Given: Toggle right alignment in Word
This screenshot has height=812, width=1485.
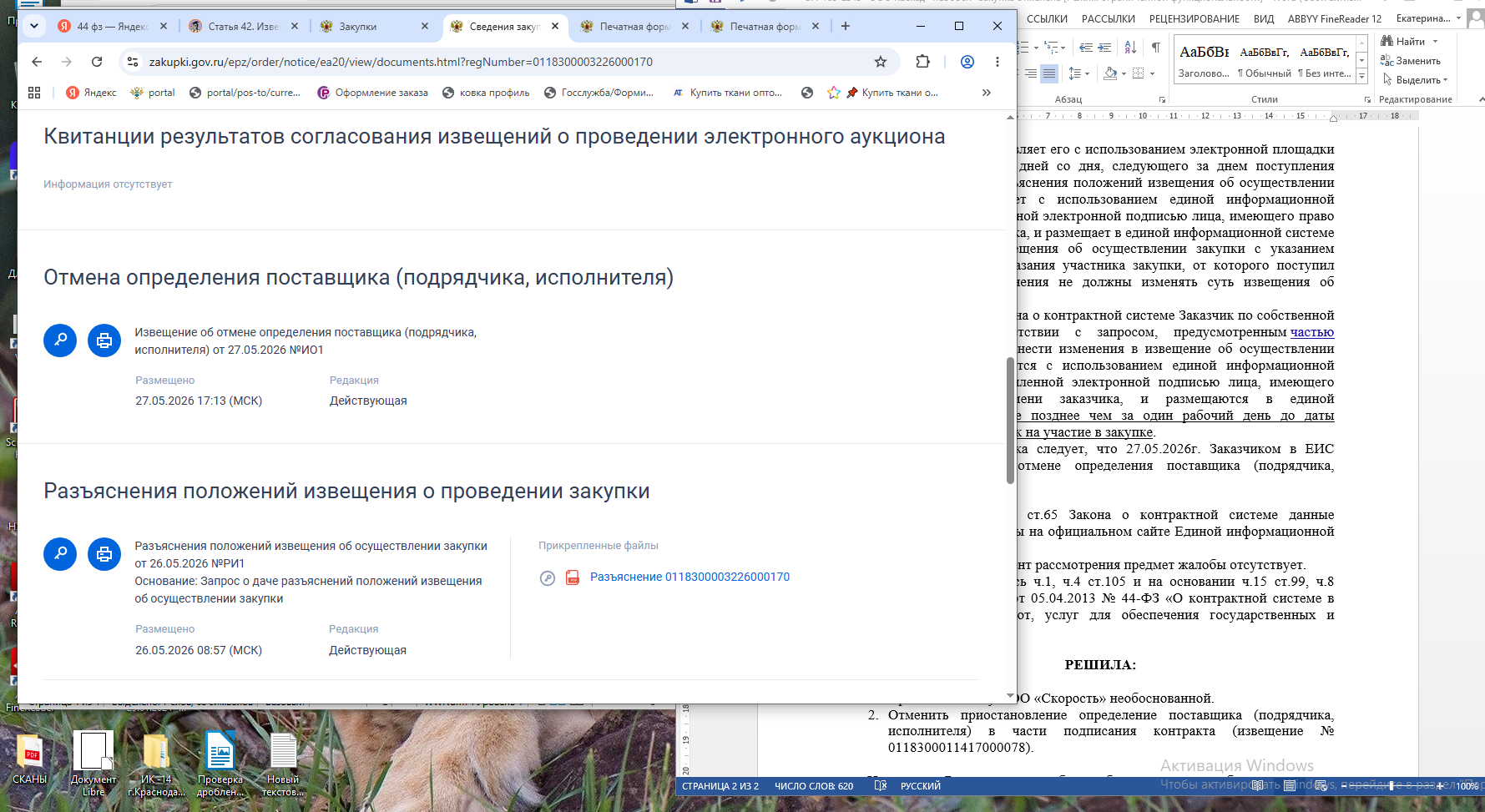Looking at the screenshot, I should [1031, 73].
